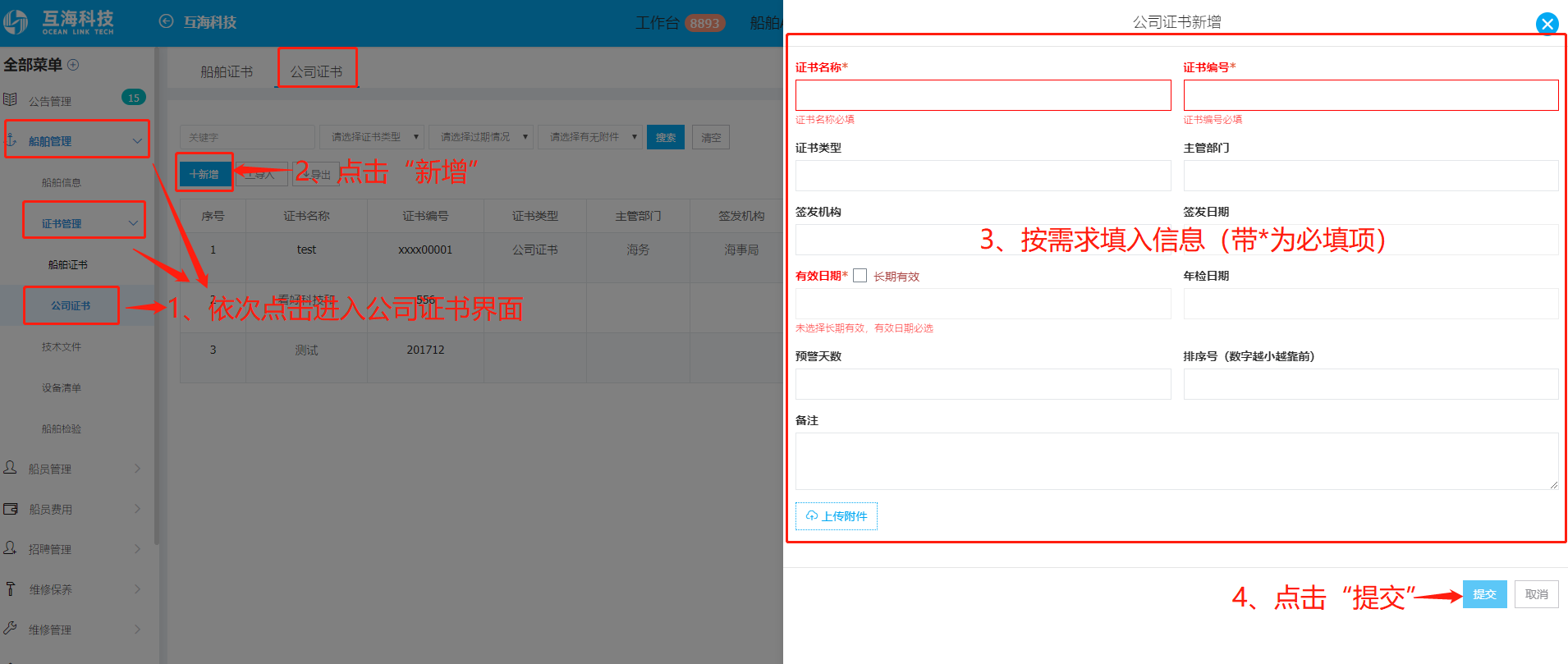Click the 船员管理 person icon
Screen dimensions: 1568x664
click(x=10, y=467)
